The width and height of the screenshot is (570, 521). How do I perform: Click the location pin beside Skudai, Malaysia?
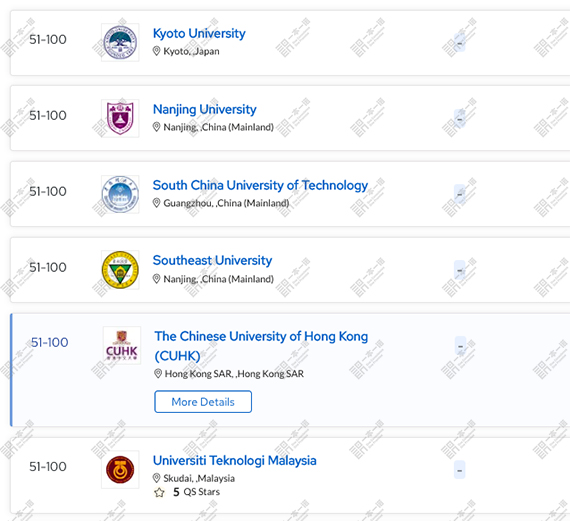click(156, 478)
